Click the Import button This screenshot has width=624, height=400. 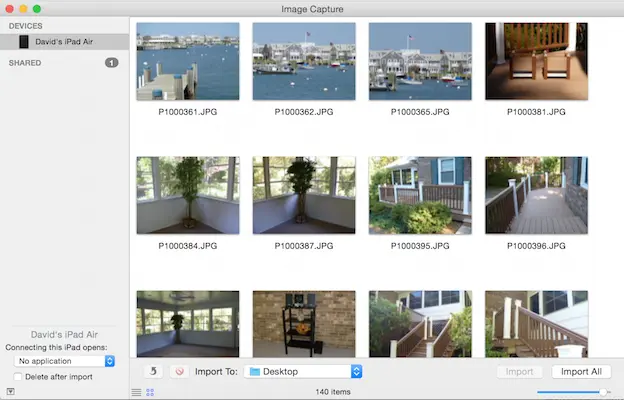click(x=519, y=371)
